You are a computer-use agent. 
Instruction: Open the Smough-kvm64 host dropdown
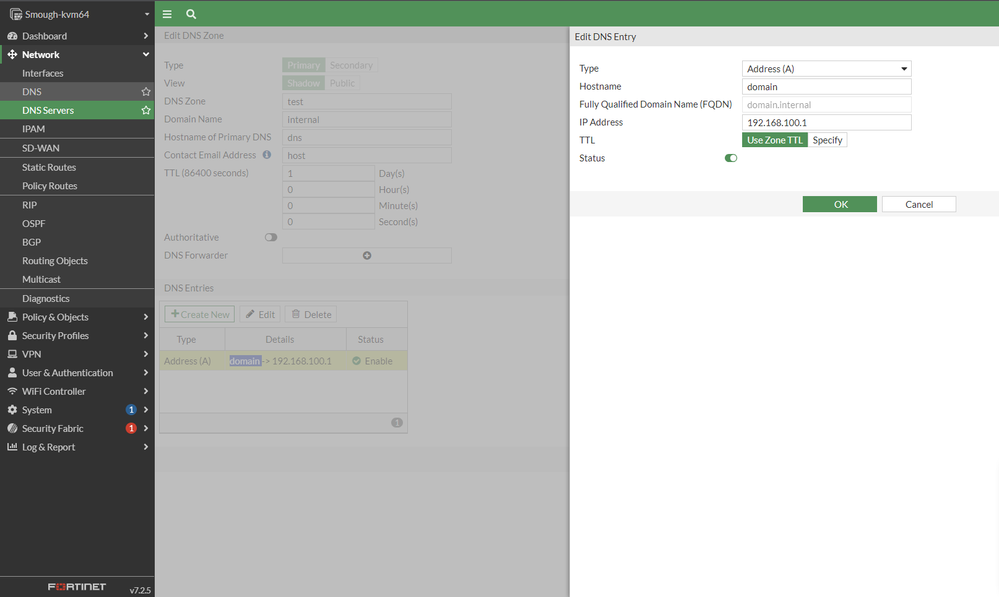[147, 14]
